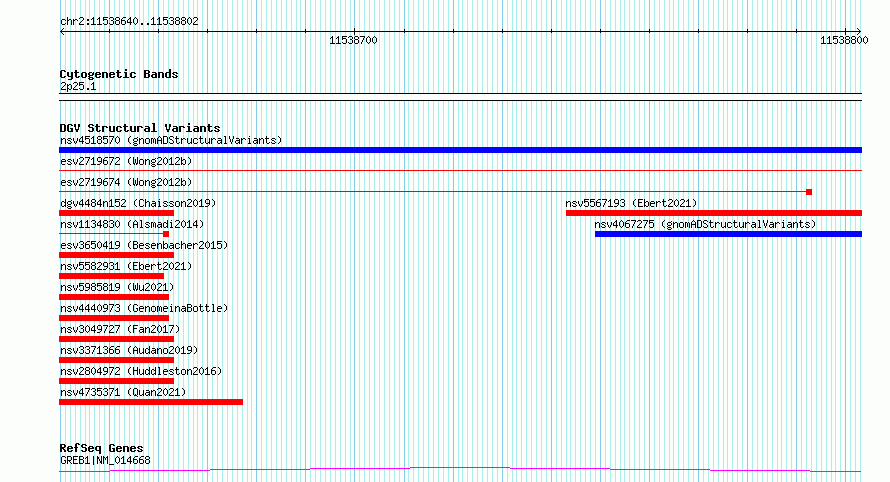Viewport: 890px width, 482px height.
Task: Open variant nsv3049727 Fan2017 label
Action: (x=120, y=329)
